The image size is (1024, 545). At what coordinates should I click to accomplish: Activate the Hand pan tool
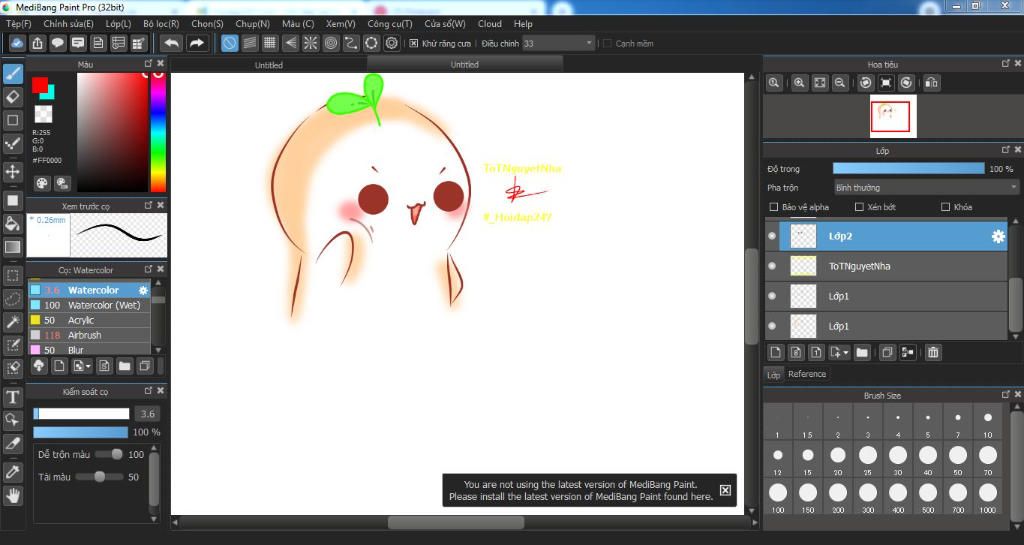(x=13, y=495)
